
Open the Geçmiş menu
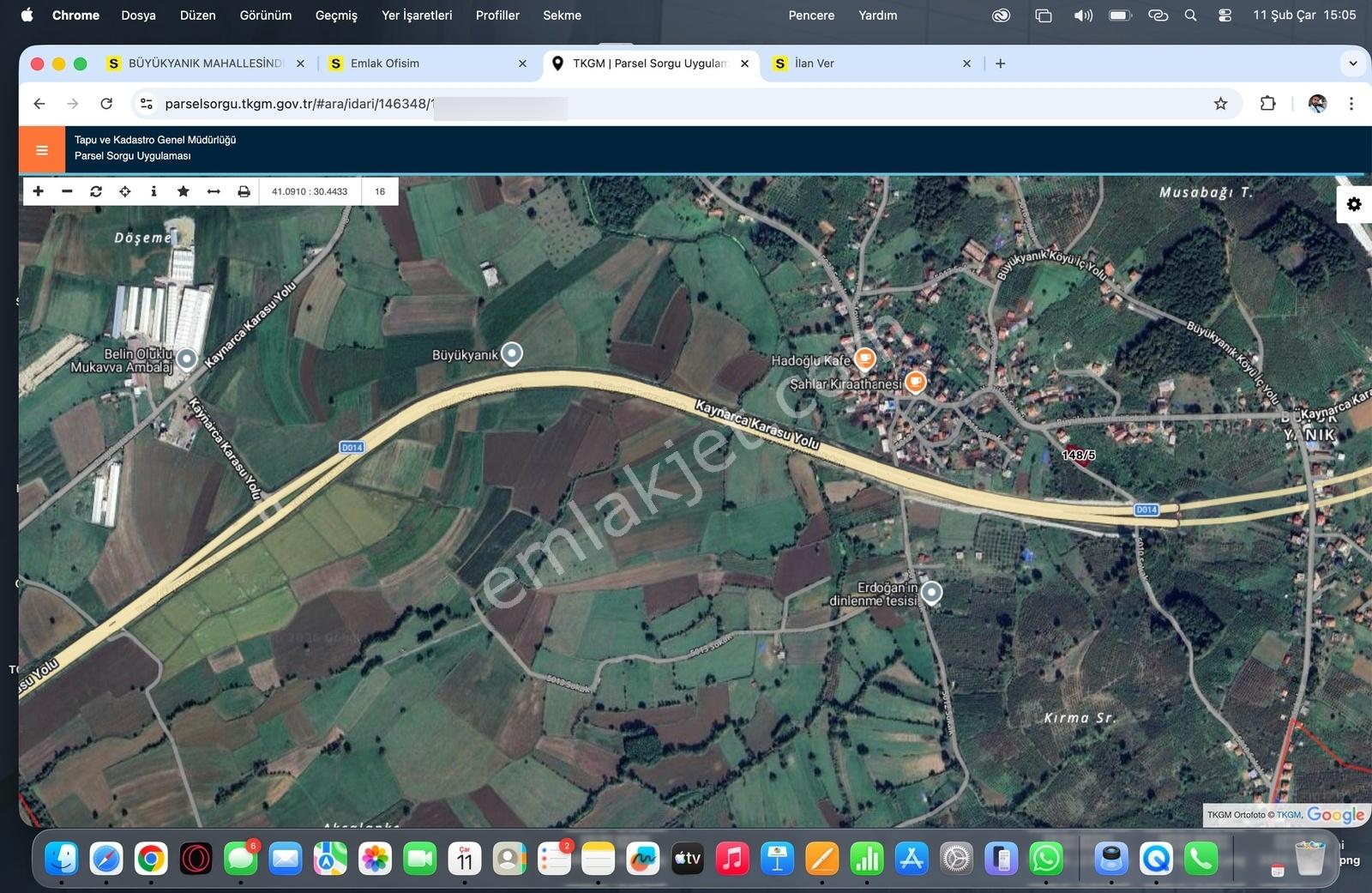pos(336,15)
